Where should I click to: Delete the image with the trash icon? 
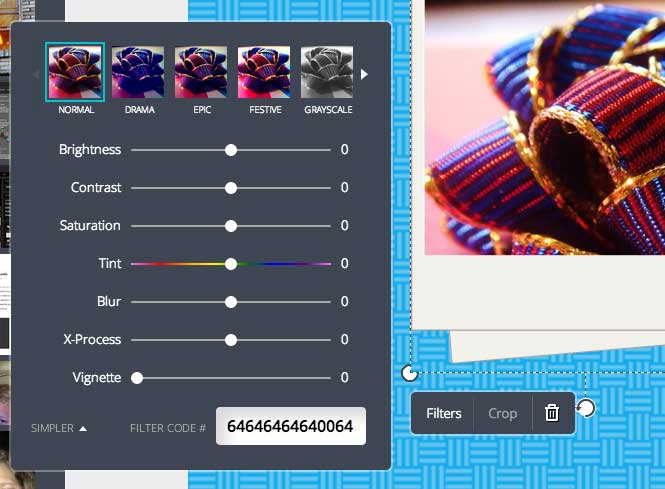click(x=552, y=413)
